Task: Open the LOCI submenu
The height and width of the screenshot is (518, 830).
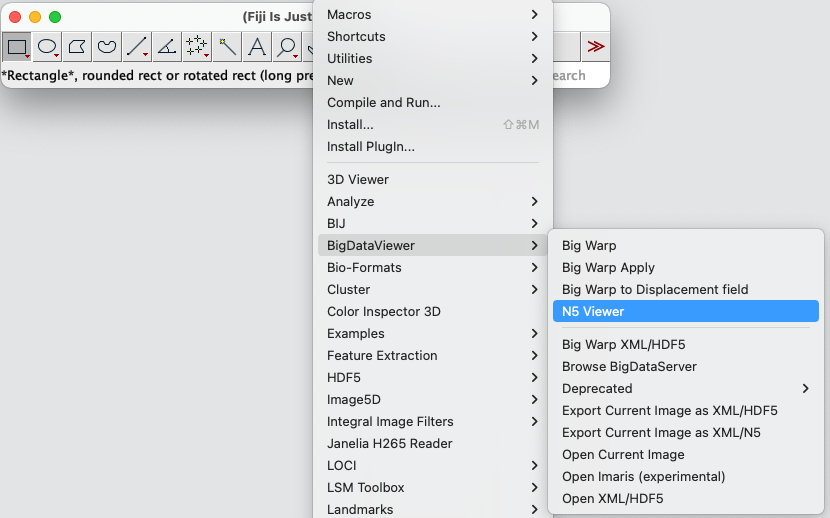Action: 432,466
